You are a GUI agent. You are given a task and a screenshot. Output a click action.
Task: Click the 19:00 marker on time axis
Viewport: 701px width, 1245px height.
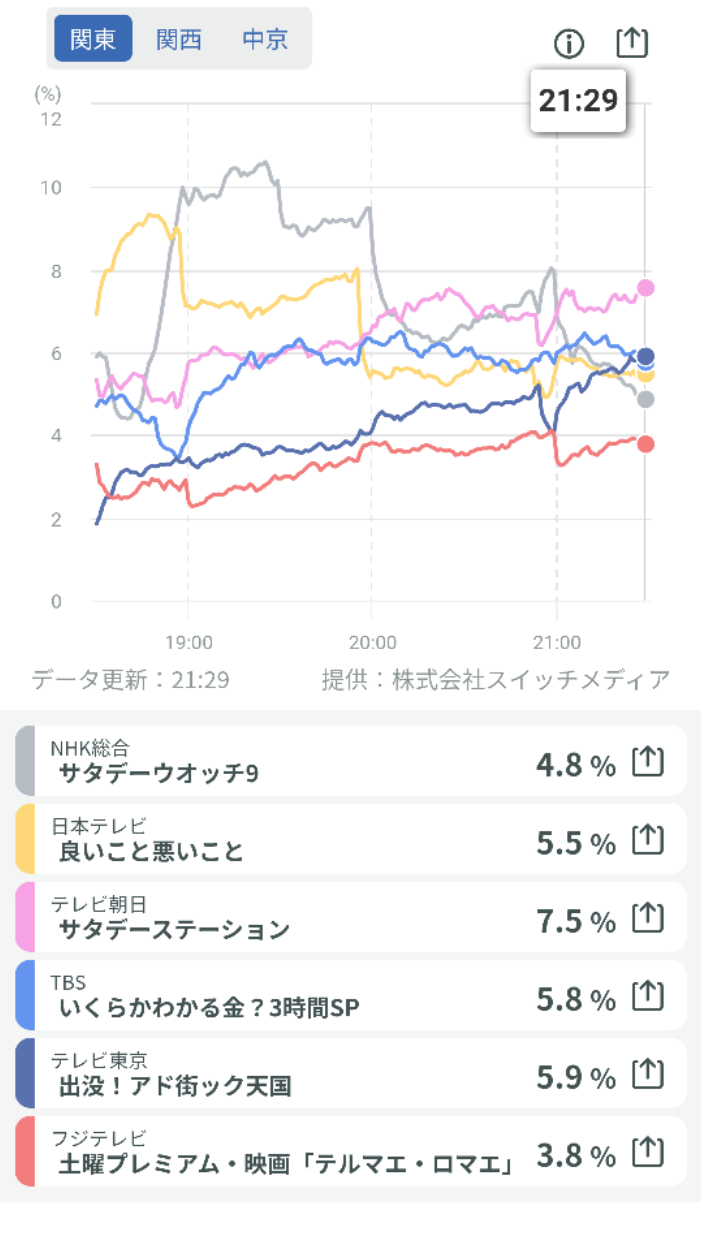(x=188, y=641)
